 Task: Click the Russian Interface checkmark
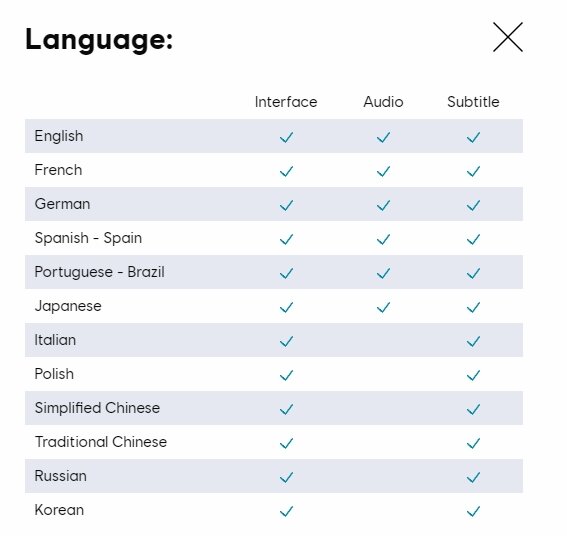coord(286,477)
